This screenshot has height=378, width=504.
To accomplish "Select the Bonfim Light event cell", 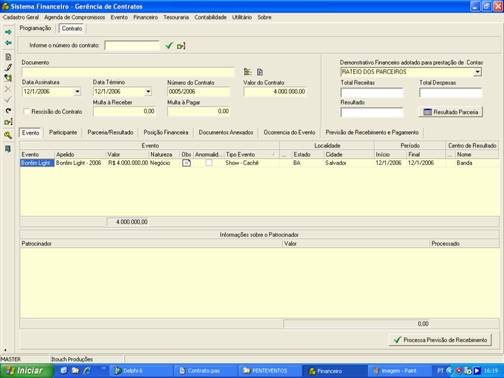I will coord(37,163).
